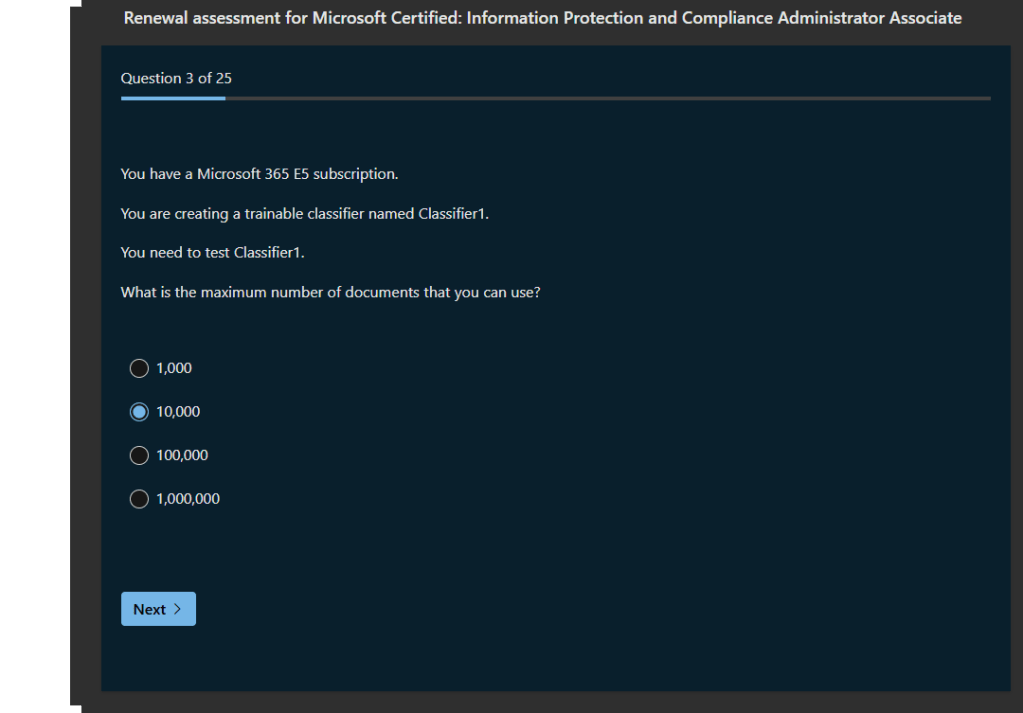
Task: Click the Microsoft 365 E5 subscription sentence
Action: pyautogui.click(x=259, y=174)
